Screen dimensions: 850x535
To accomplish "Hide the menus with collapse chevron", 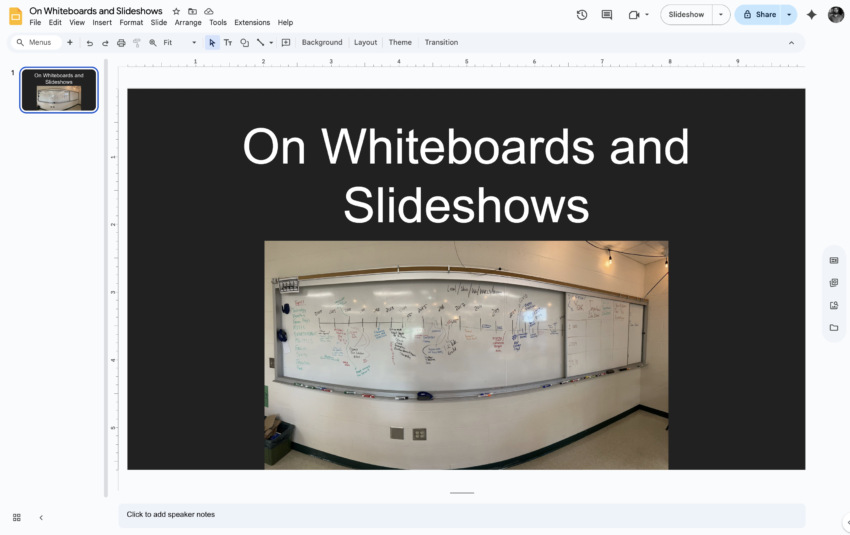I will coord(791,43).
